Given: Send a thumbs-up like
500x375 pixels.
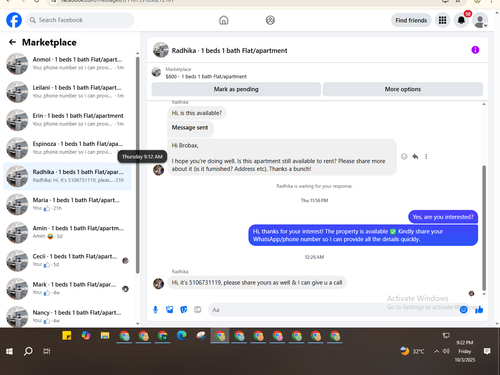Looking at the screenshot, I should [x=479, y=310].
